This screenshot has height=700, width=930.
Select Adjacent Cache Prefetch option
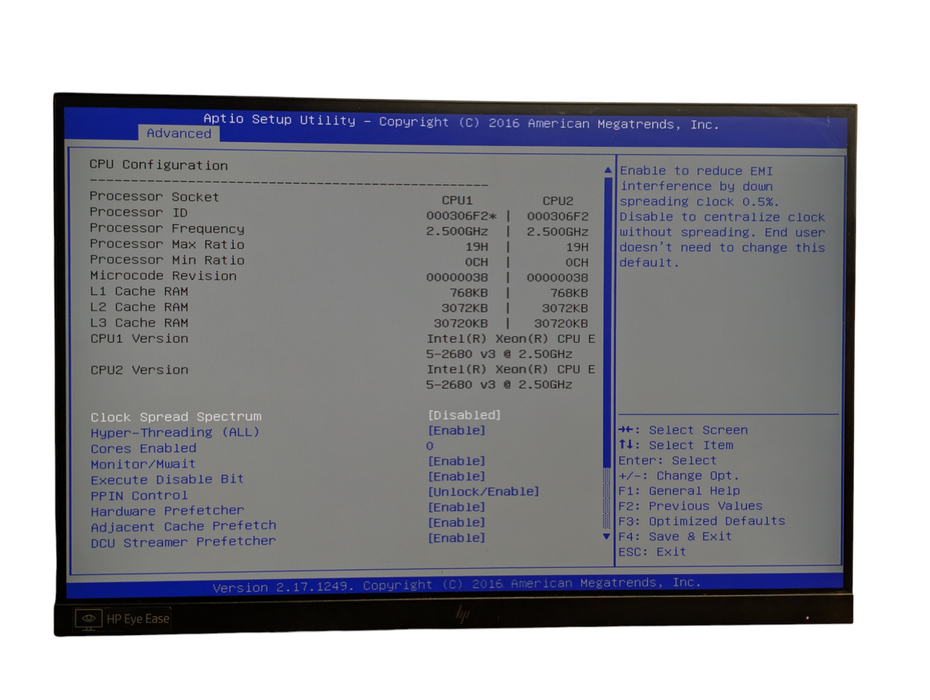coord(183,526)
